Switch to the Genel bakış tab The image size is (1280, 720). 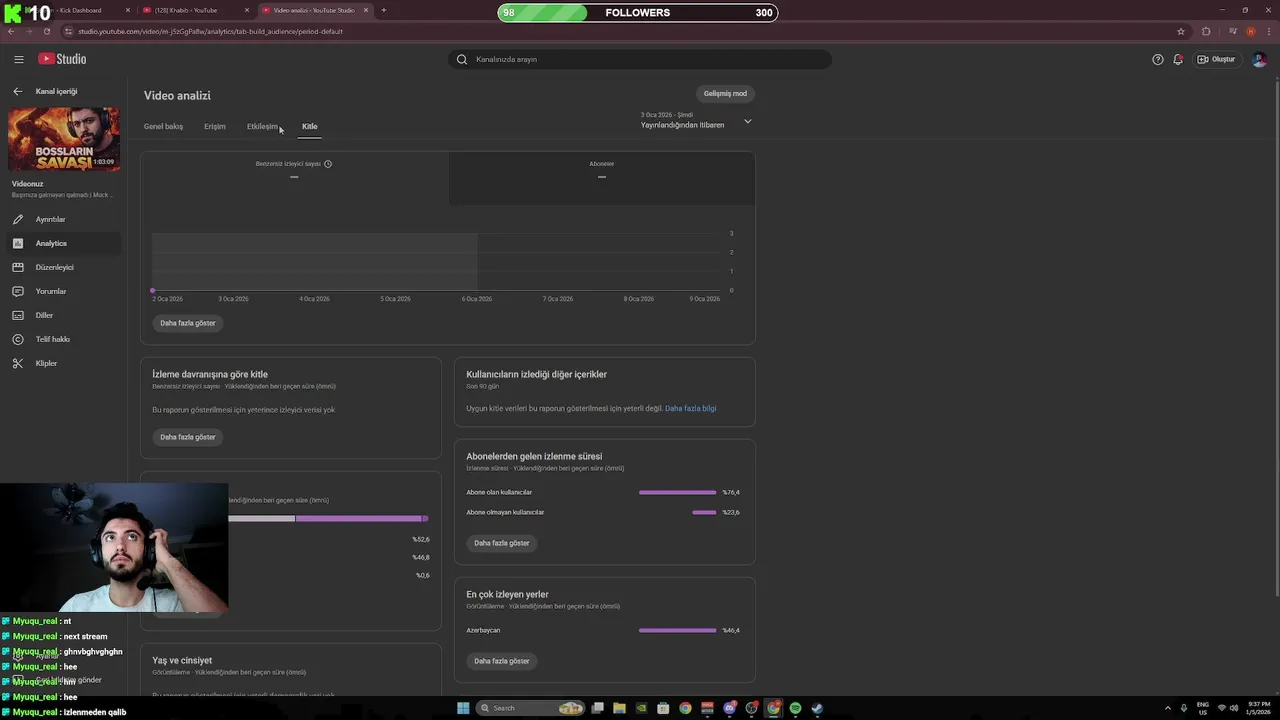[163, 127]
